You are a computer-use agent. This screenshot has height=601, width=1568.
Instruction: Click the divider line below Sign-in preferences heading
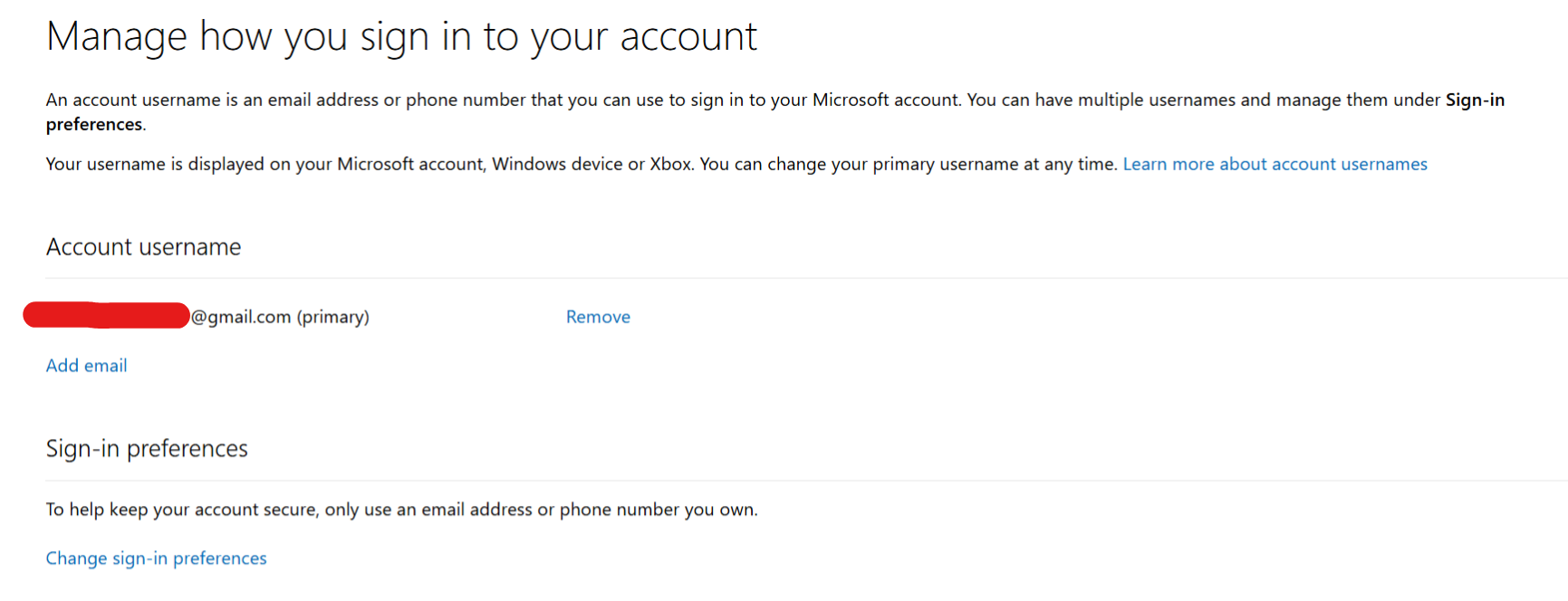tap(806, 481)
